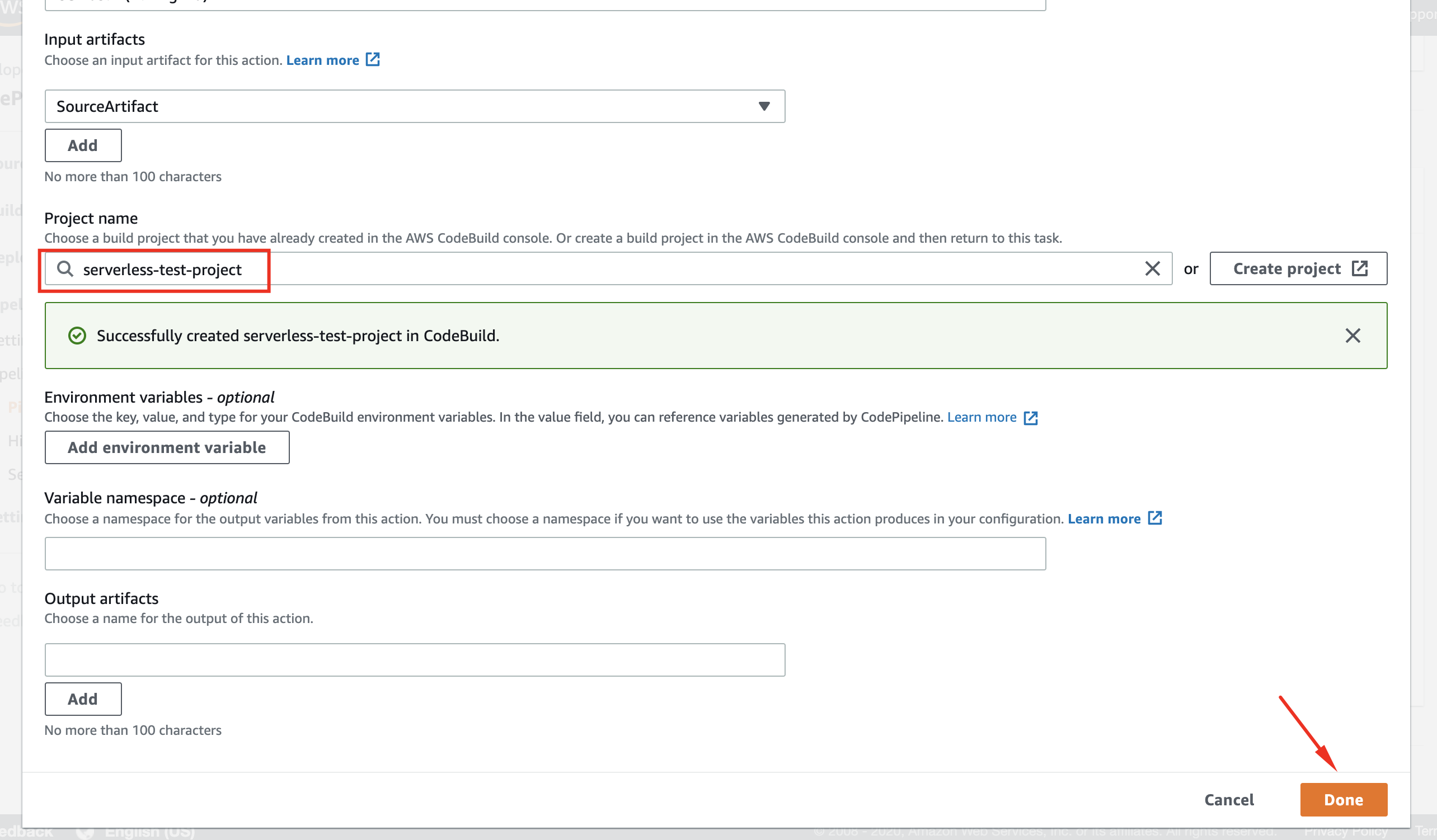Click the orange Done button

[1344, 800]
